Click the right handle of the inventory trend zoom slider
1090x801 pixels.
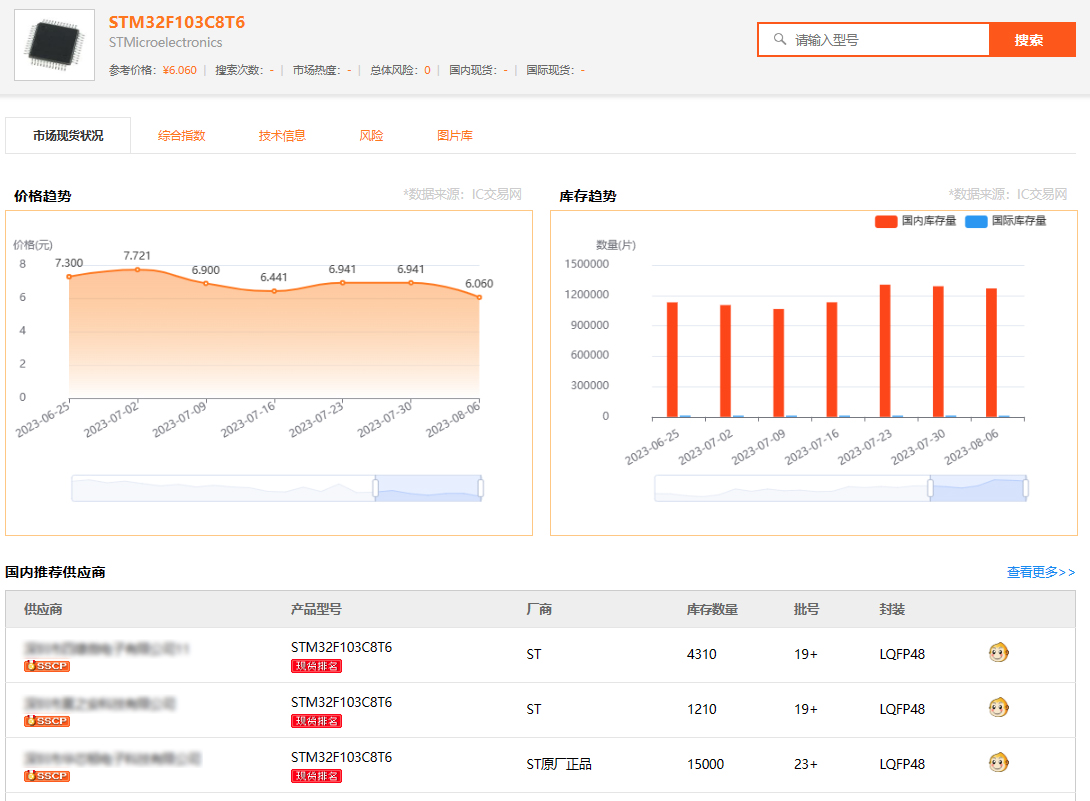tap(1025, 488)
